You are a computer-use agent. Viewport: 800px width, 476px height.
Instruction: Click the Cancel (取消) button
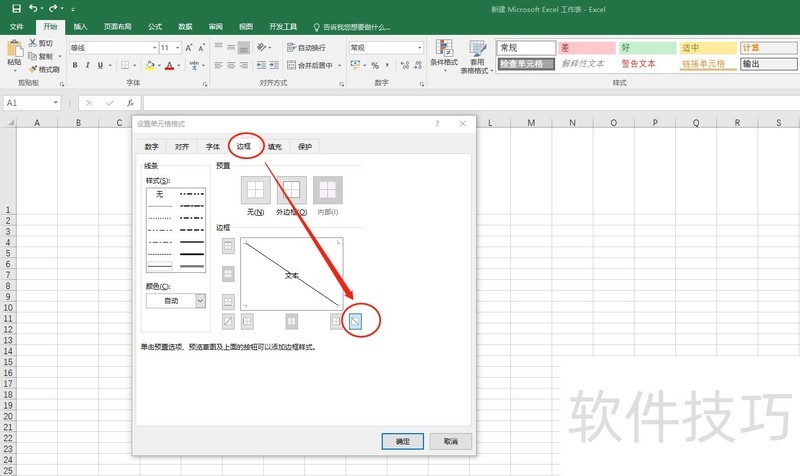451,441
